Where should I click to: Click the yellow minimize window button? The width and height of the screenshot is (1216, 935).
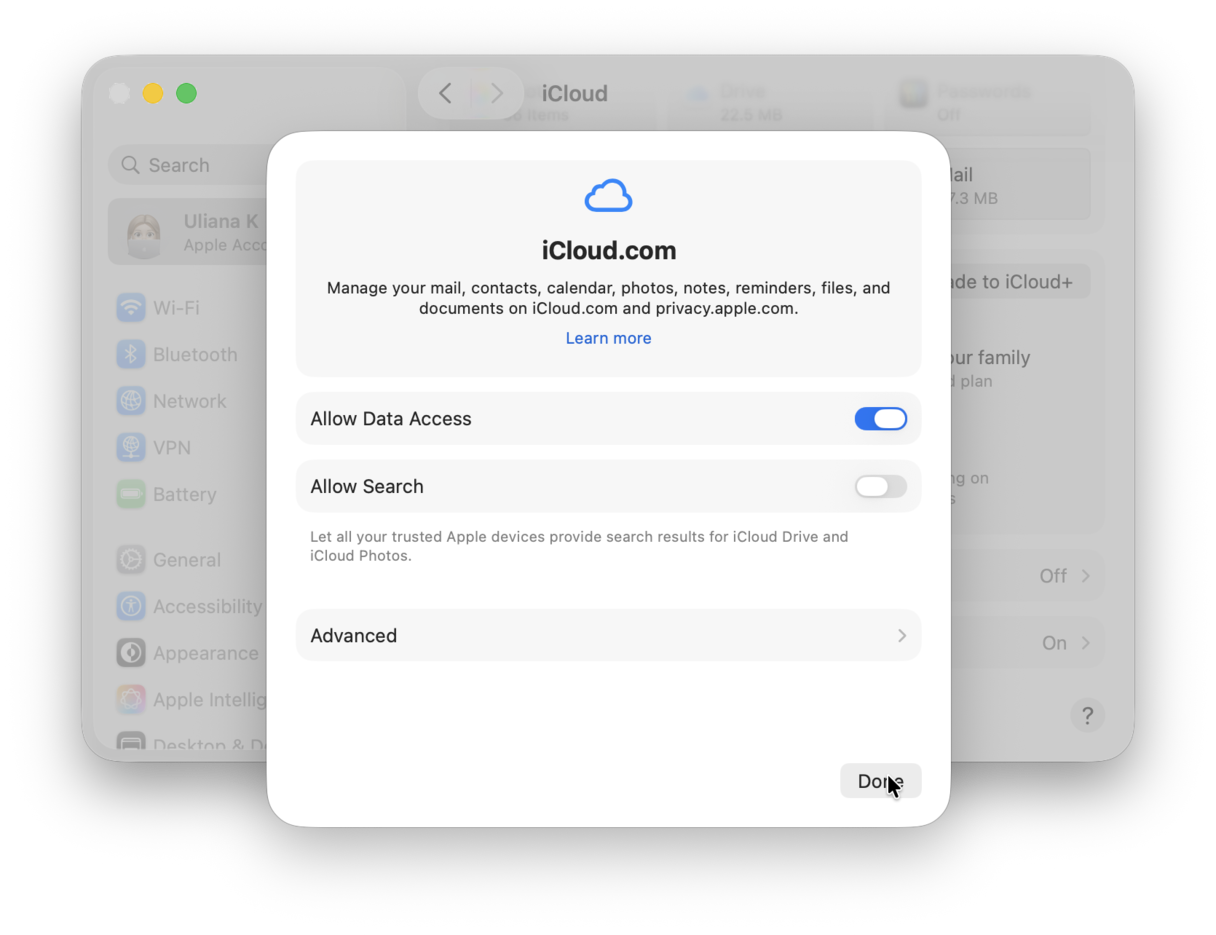pos(152,93)
